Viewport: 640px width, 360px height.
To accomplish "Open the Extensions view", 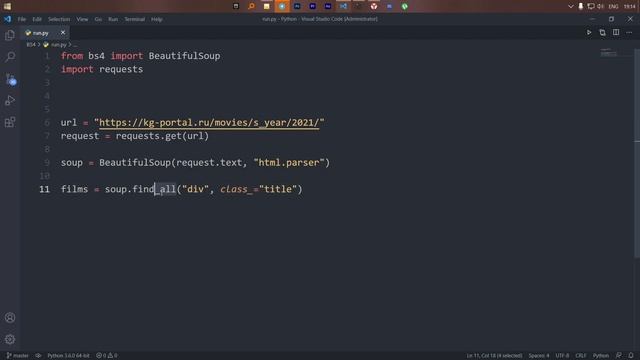I will tap(10, 122).
